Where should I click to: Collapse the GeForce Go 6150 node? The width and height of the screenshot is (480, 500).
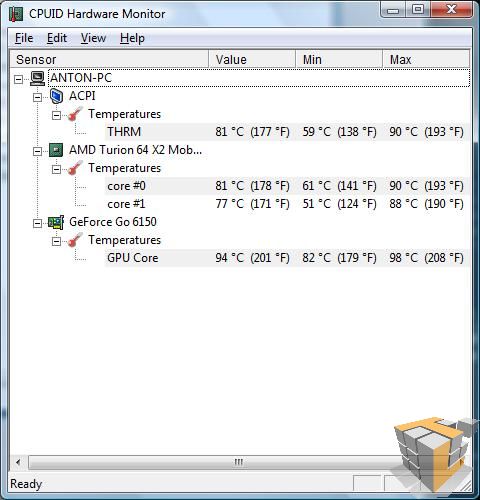[37, 223]
